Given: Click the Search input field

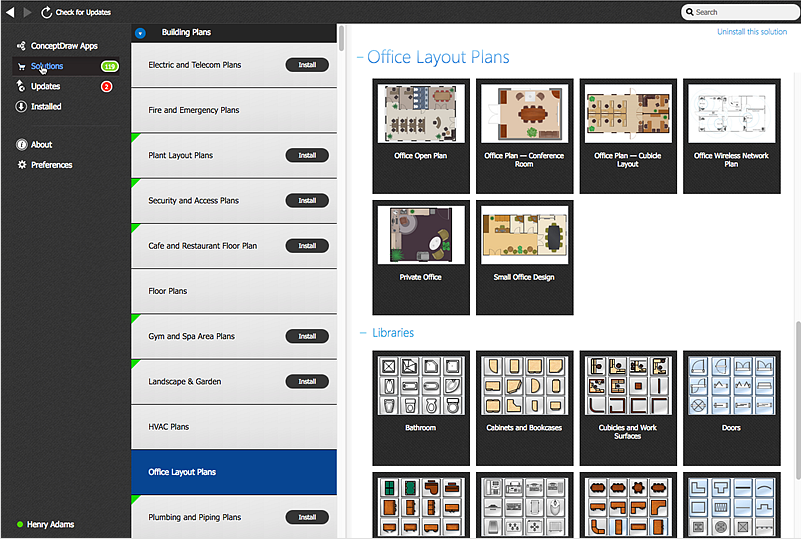Looking at the screenshot, I should click(743, 12).
